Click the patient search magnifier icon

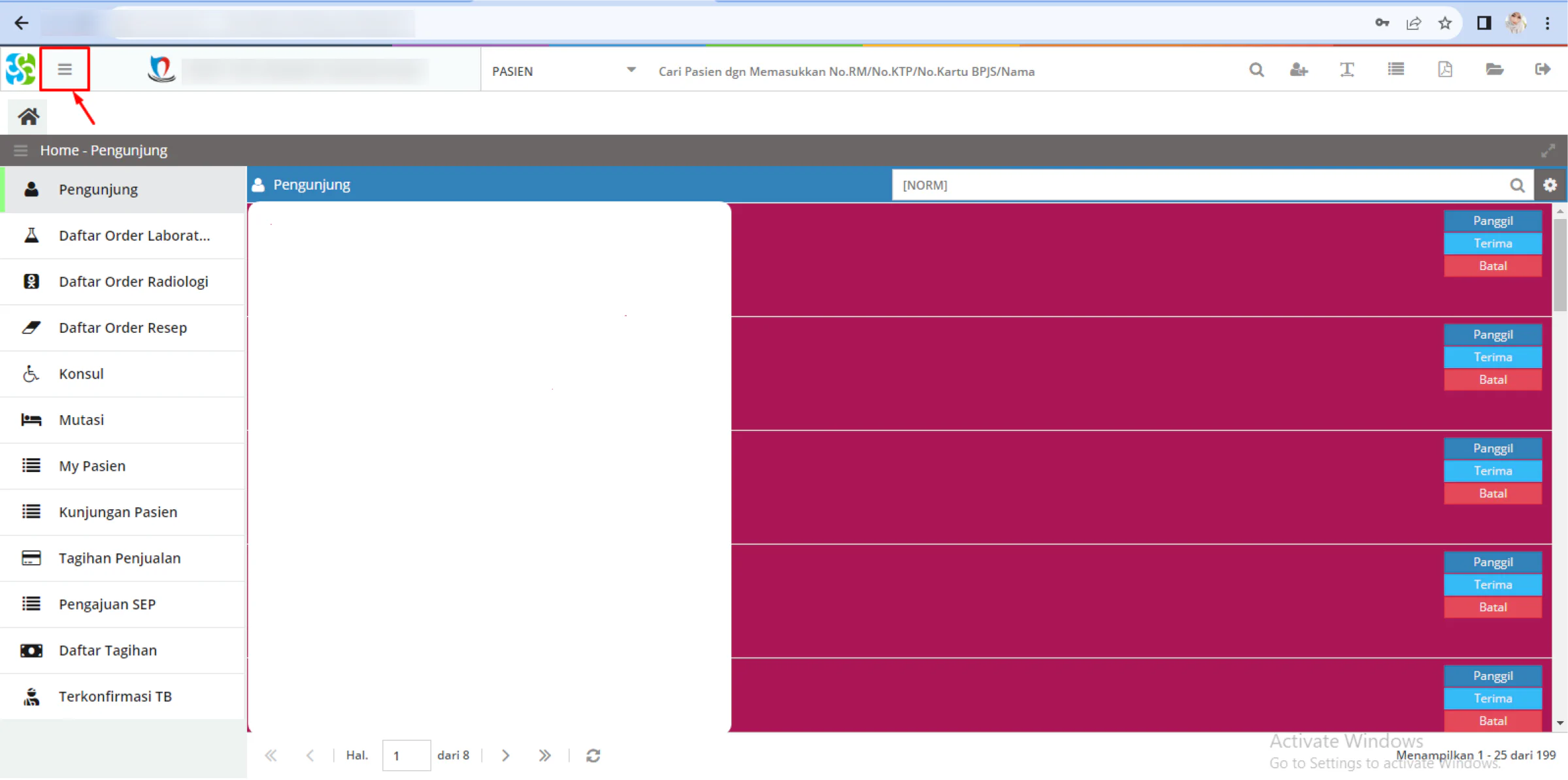(x=1256, y=70)
